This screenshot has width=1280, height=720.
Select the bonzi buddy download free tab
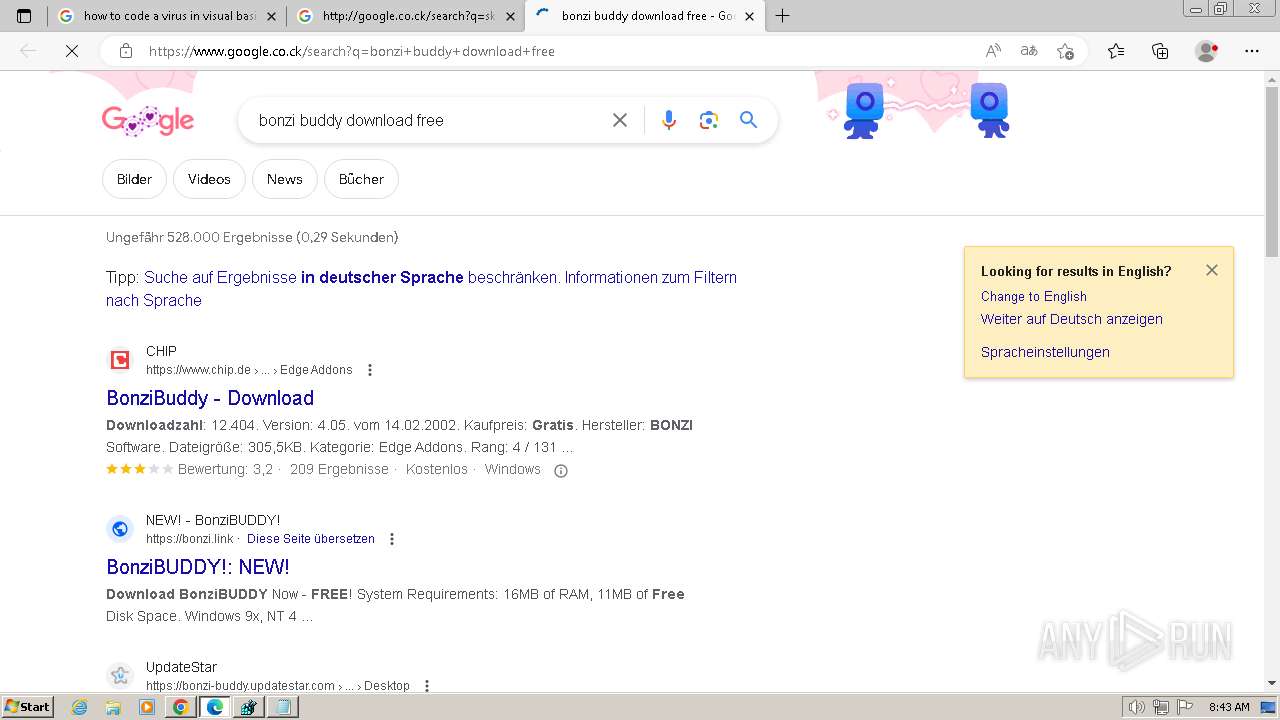click(x=645, y=16)
